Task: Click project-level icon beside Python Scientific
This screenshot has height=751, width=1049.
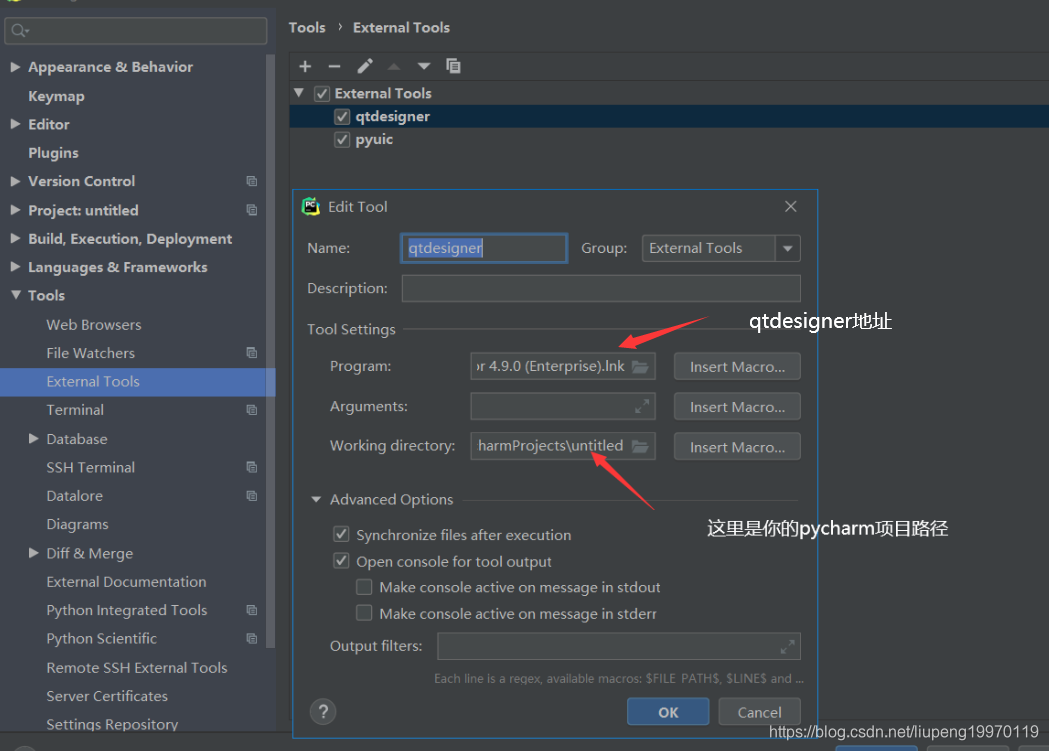Action: (x=252, y=639)
